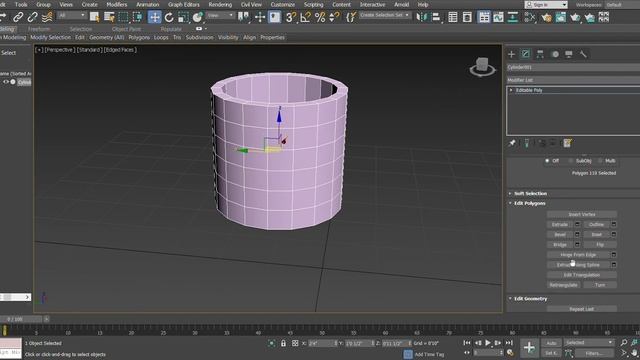Switch to the Freeform ribbon tab

coord(39,29)
